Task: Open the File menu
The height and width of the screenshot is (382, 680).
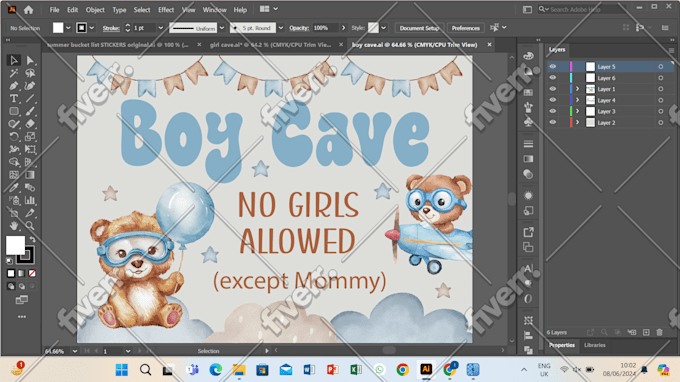Action: (54, 10)
